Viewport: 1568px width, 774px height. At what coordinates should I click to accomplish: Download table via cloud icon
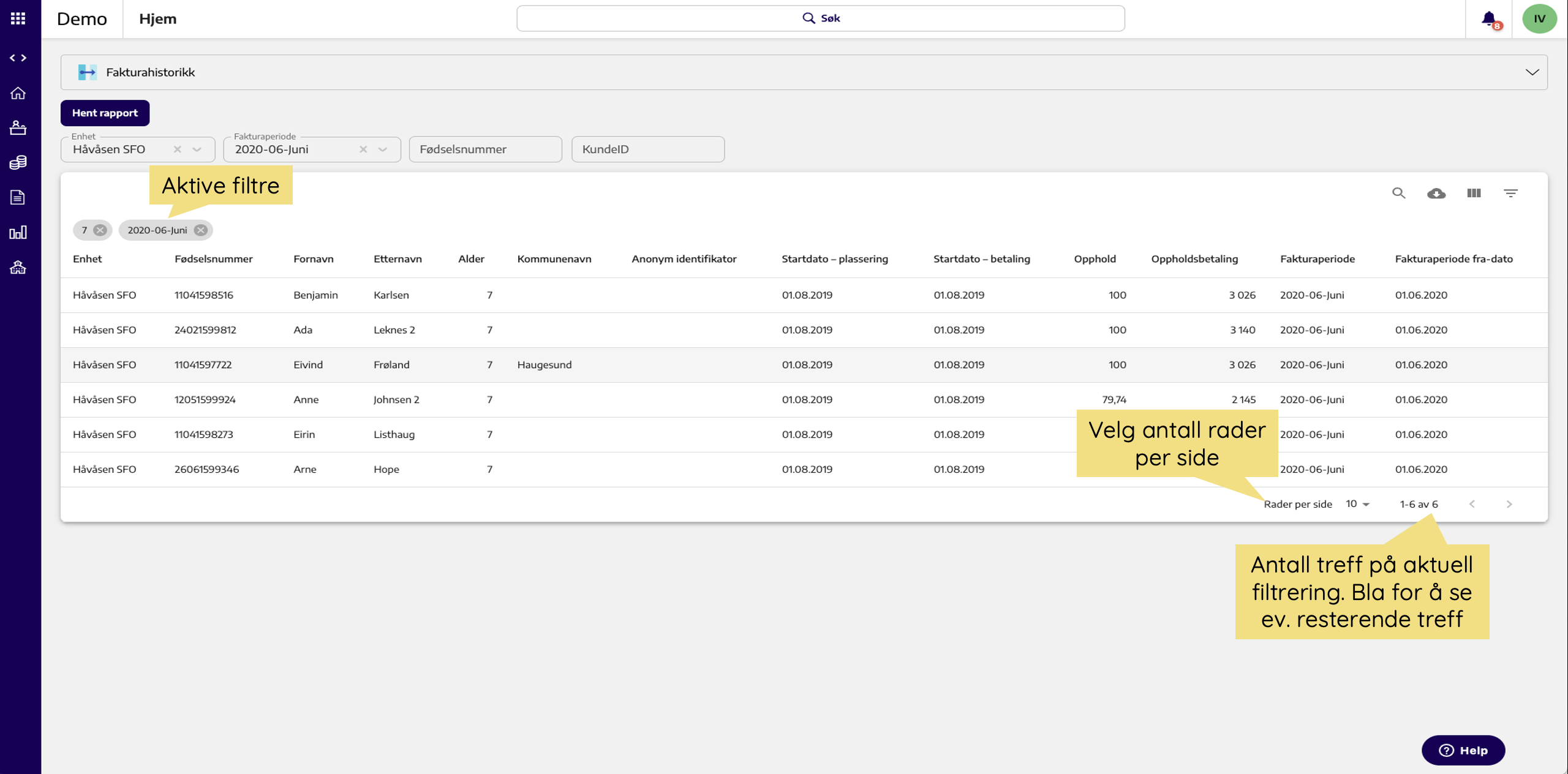click(1436, 193)
